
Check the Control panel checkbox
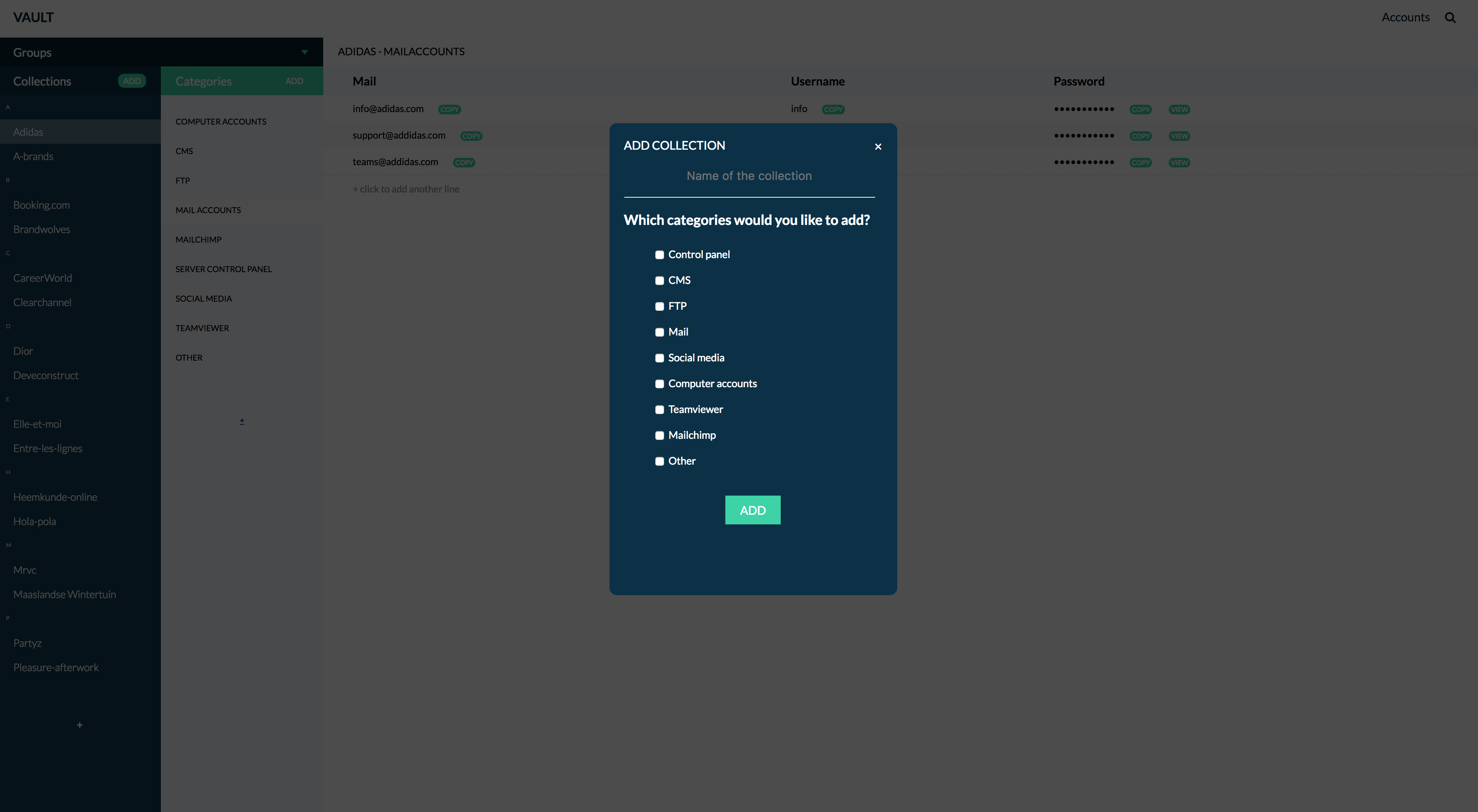pos(659,255)
